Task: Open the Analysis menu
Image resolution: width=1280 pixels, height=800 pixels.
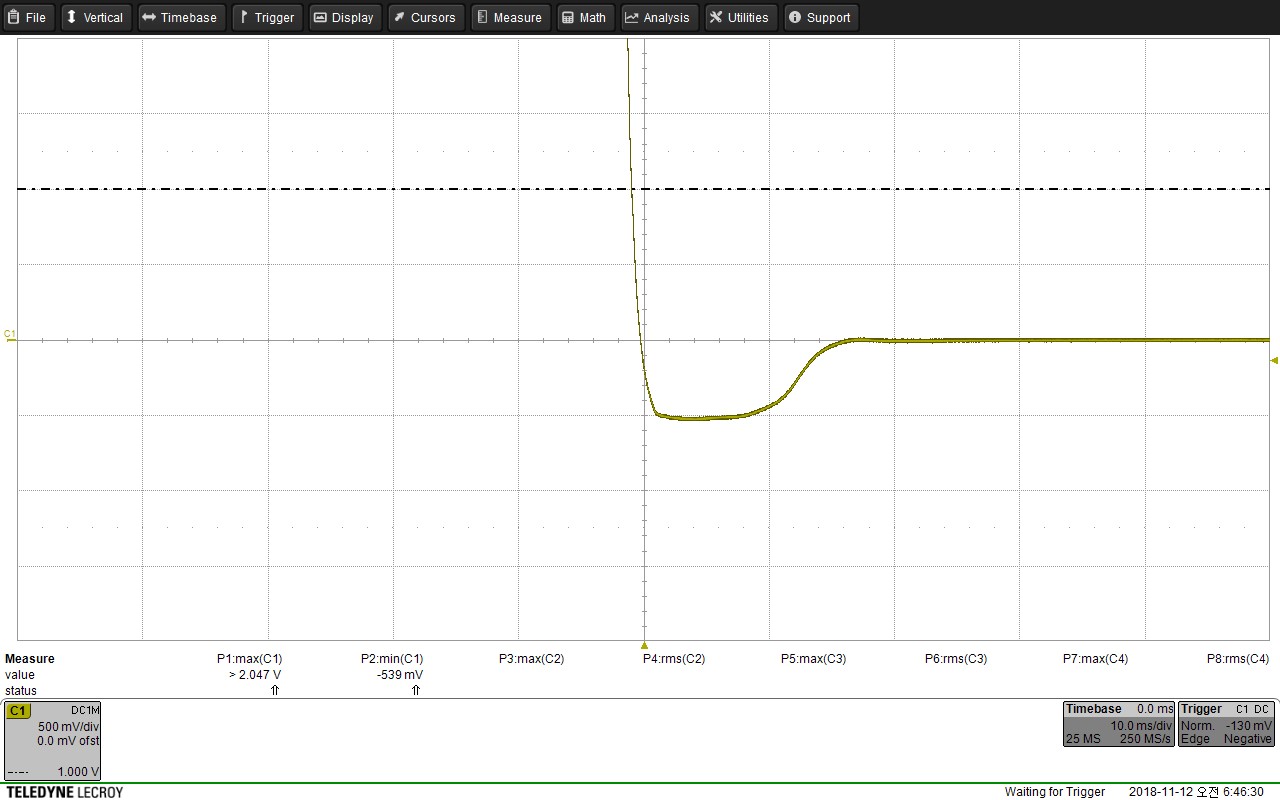Action: pos(659,17)
